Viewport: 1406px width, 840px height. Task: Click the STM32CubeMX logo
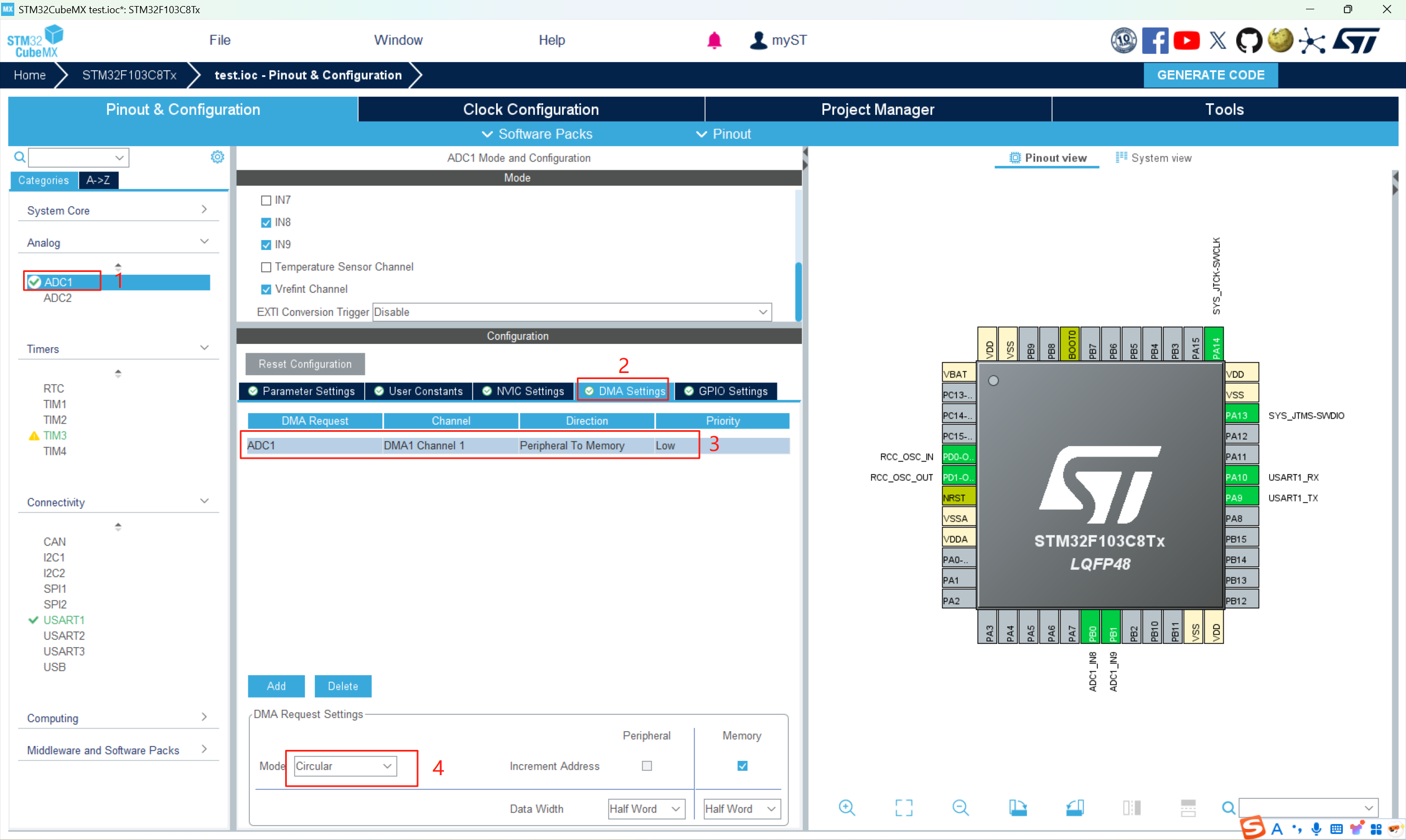(x=35, y=41)
